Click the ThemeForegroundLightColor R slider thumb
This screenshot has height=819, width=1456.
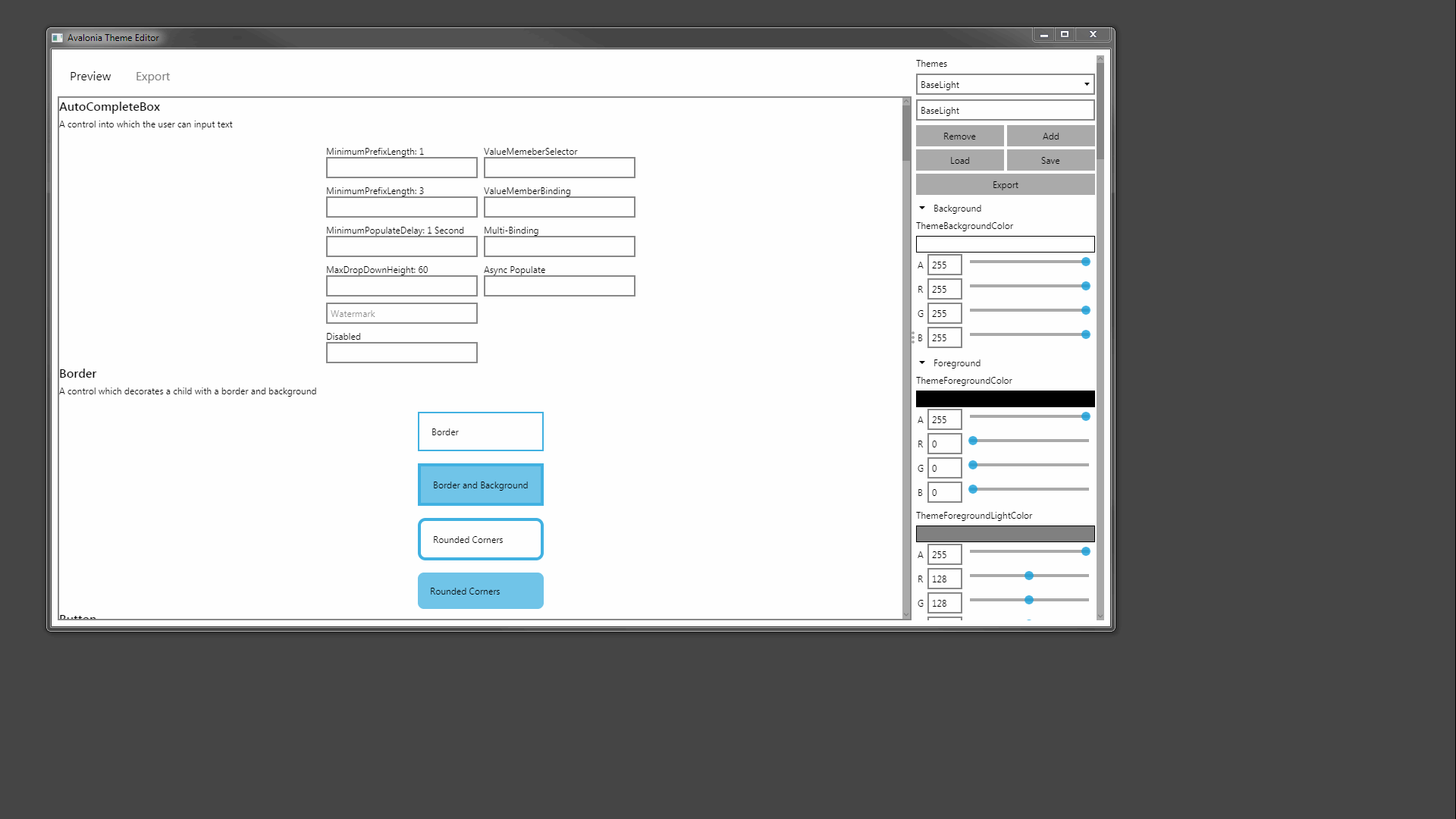click(x=1029, y=576)
